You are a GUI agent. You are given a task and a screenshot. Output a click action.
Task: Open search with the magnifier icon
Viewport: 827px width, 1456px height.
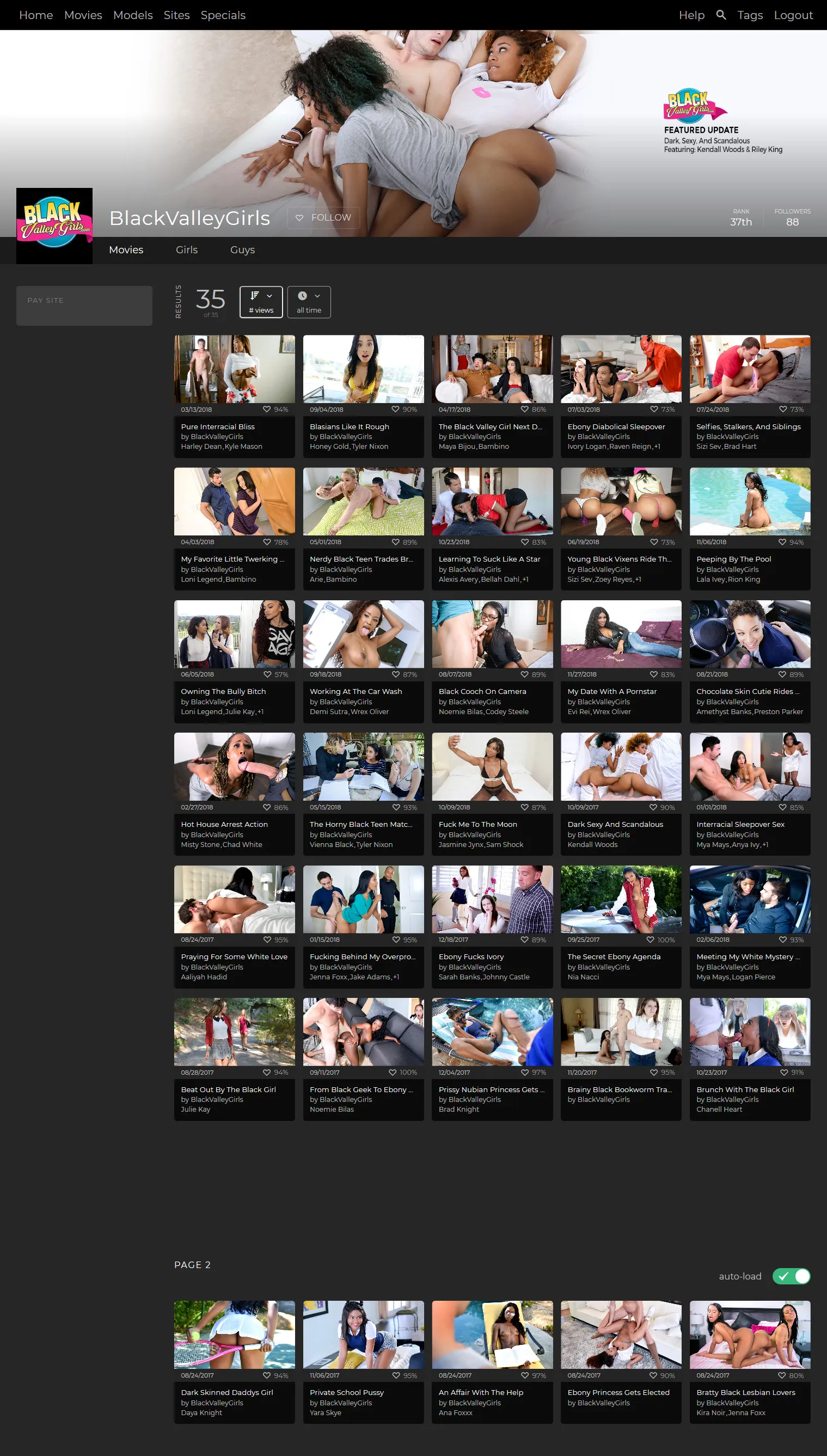(721, 15)
